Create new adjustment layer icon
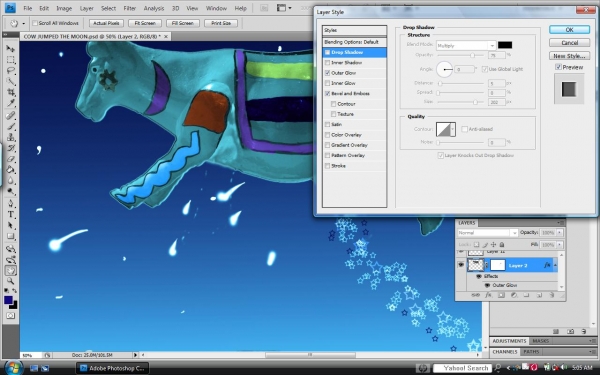This screenshot has height=375, width=600. (514, 295)
